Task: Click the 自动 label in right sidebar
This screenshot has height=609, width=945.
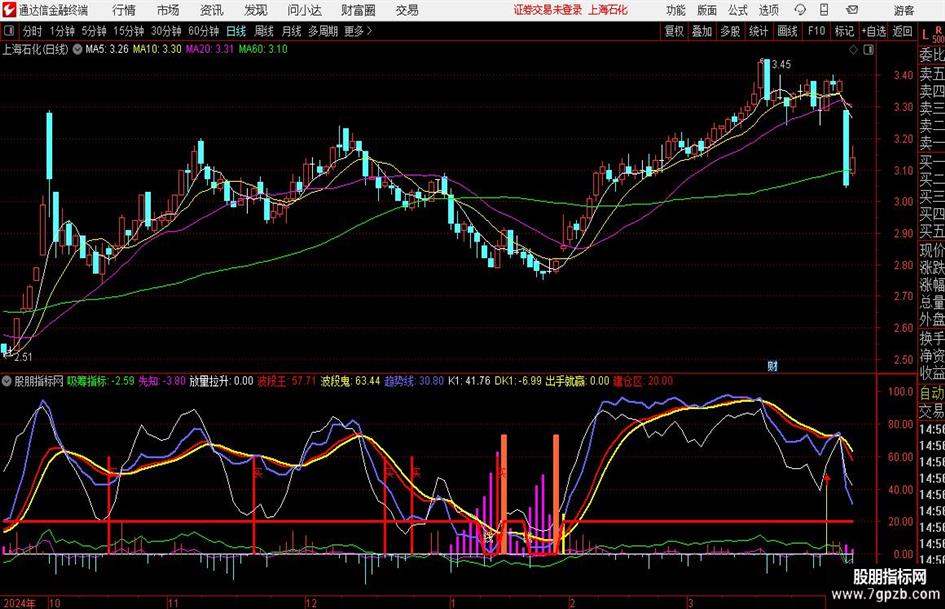Action: point(932,393)
